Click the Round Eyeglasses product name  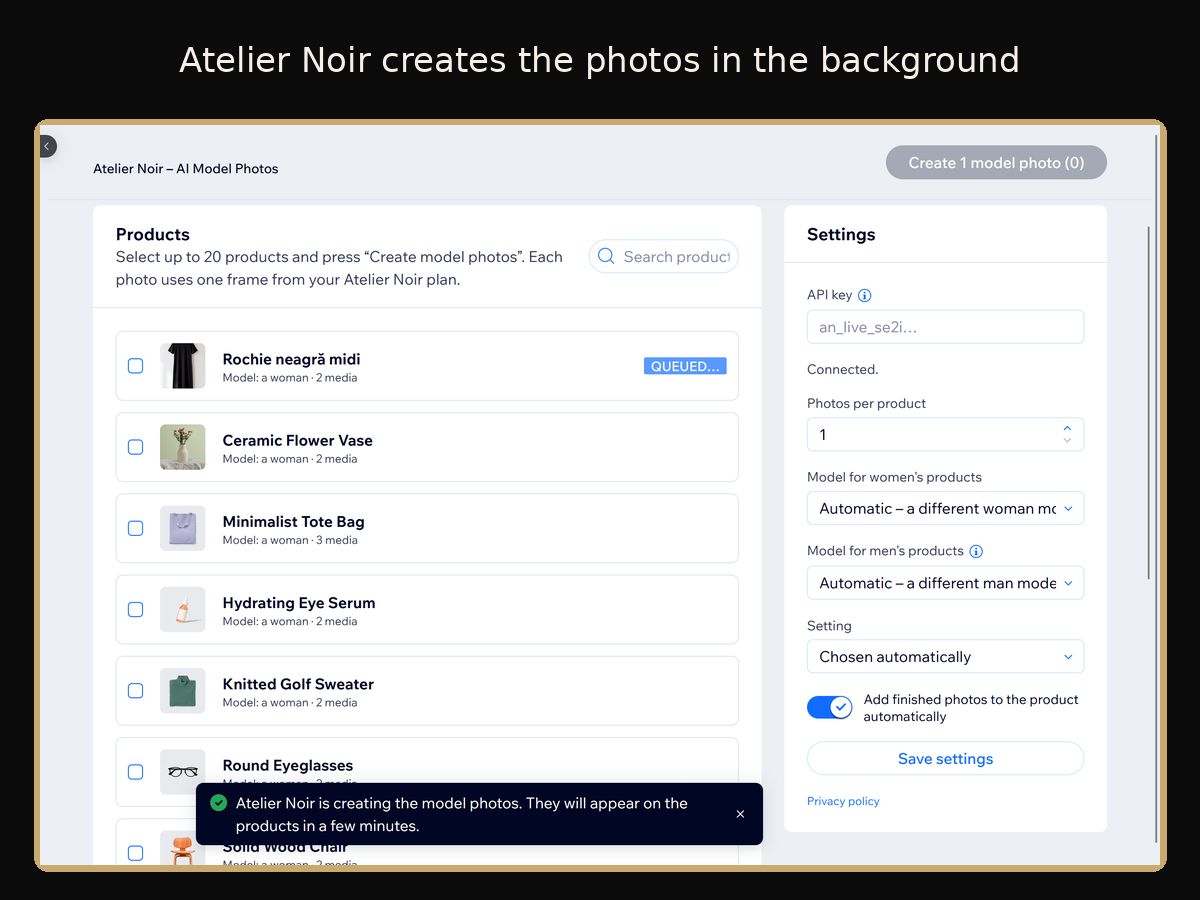click(x=287, y=765)
